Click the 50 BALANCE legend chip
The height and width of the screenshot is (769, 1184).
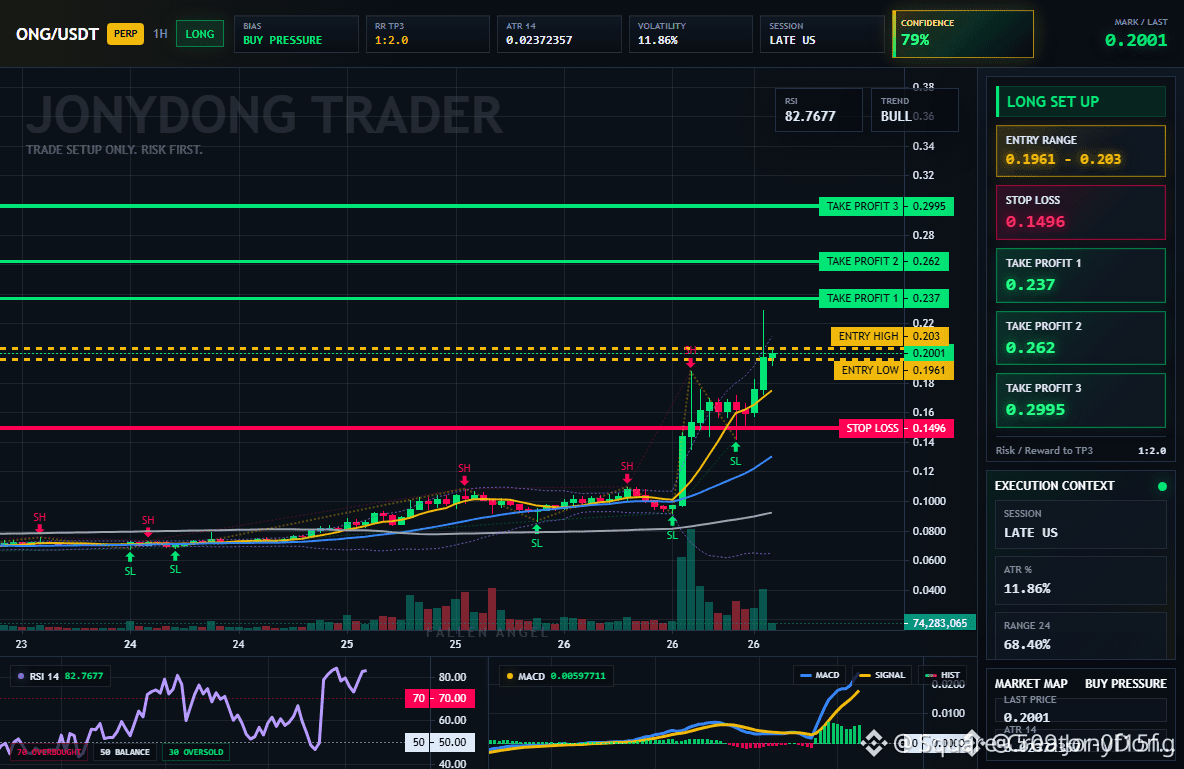click(125, 752)
